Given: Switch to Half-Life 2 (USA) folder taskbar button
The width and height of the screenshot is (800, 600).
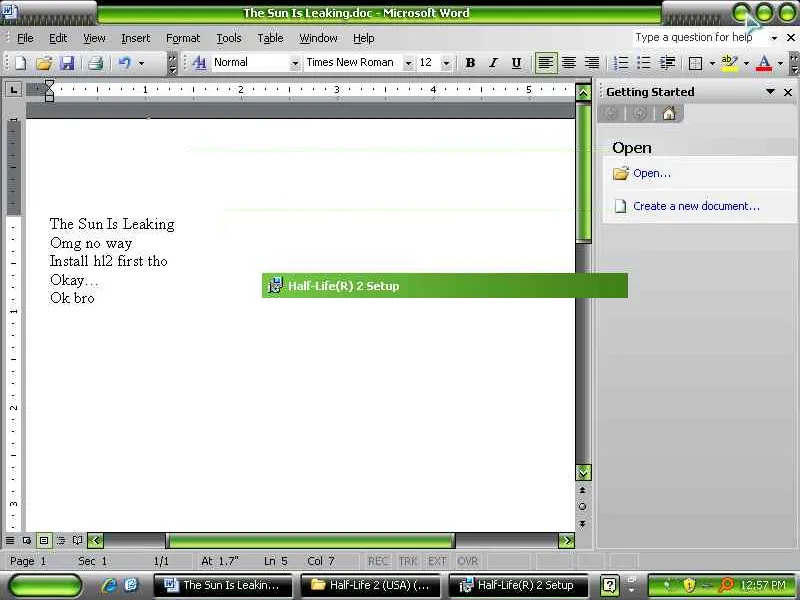Looking at the screenshot, I should (x=370, y=585).
